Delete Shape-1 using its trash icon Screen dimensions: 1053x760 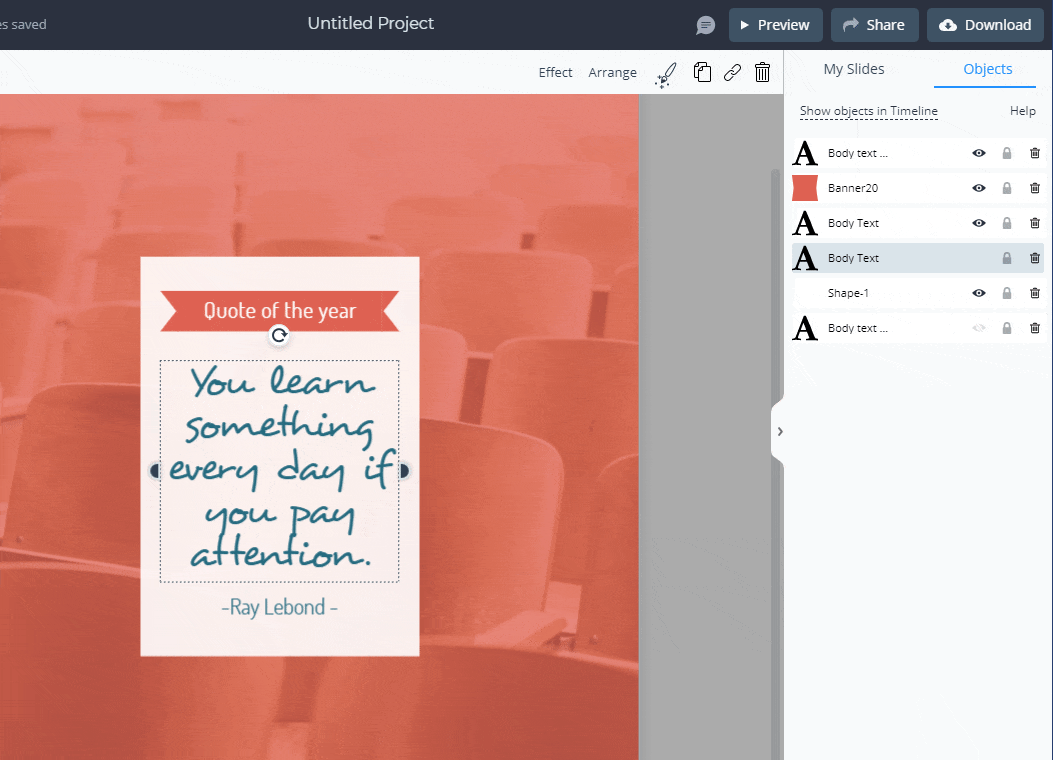pos(1034,293)
